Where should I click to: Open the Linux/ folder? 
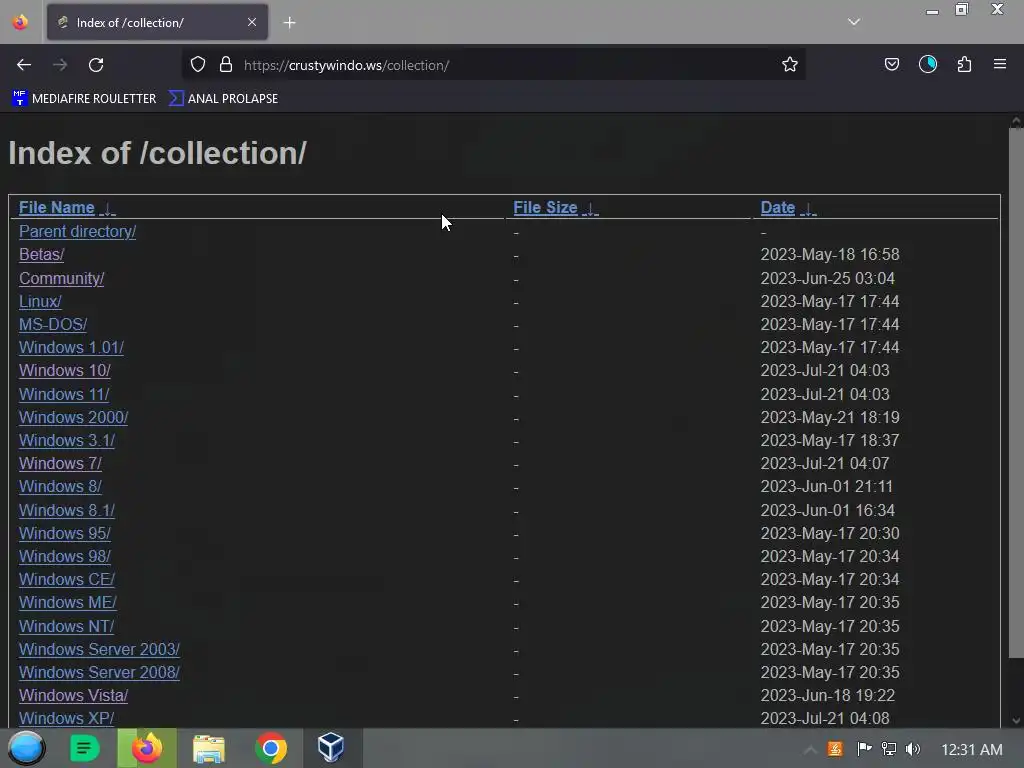pos(40,302)
